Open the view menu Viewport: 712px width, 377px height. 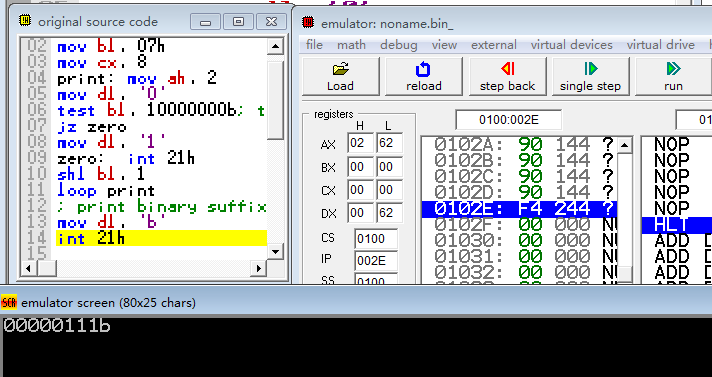(x=444, y=45)
